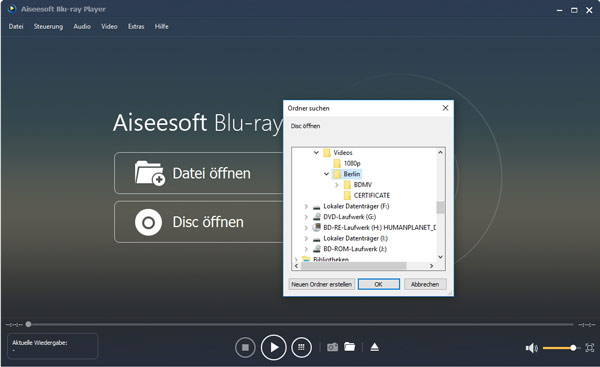600x367 pixels.
Task: Open the Audio menu
Action: (82, 26)
